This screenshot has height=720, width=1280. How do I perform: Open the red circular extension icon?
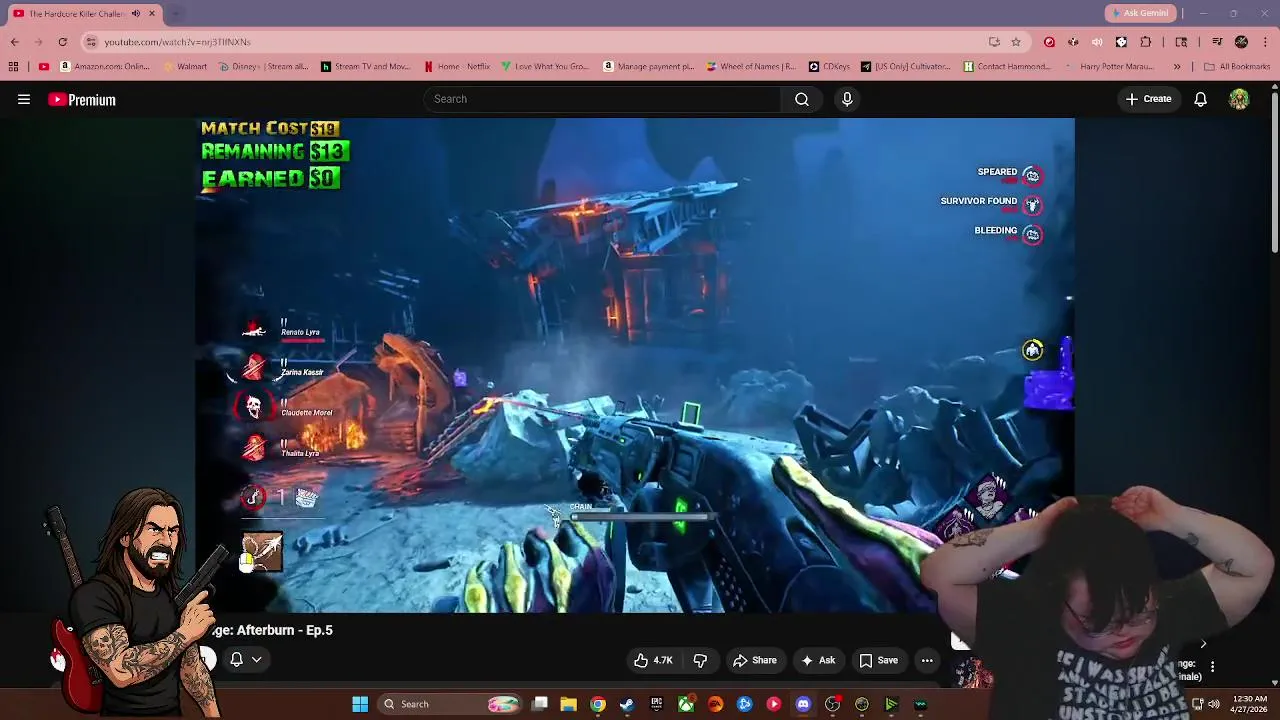point(1049,42)
